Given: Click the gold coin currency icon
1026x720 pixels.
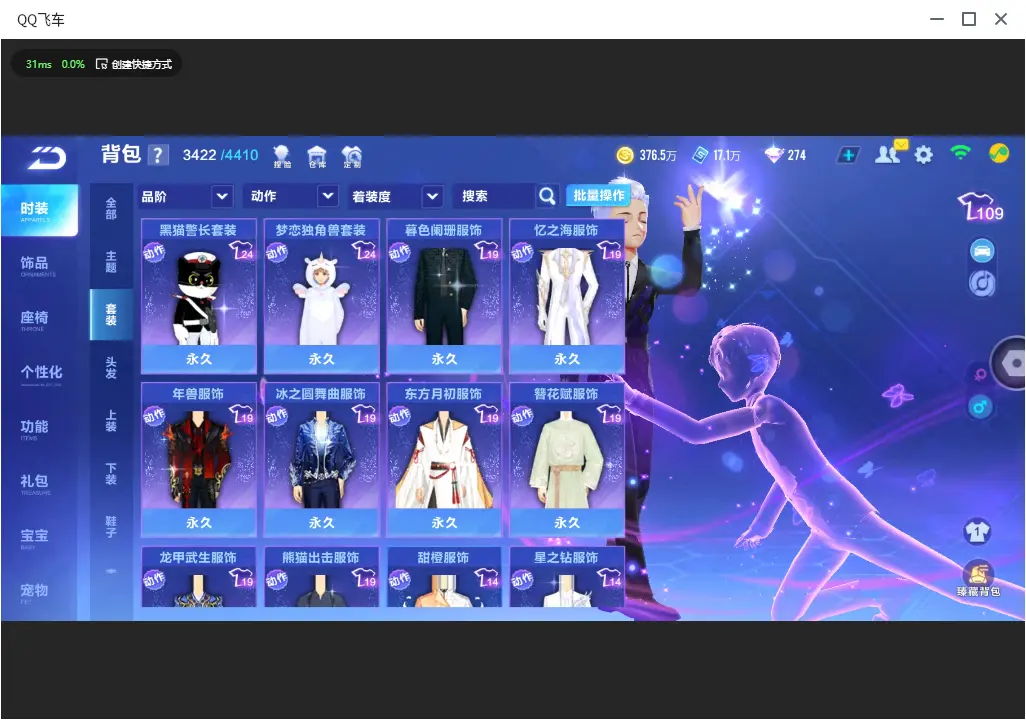Looking at the screenshot, I should coord(625,155).
